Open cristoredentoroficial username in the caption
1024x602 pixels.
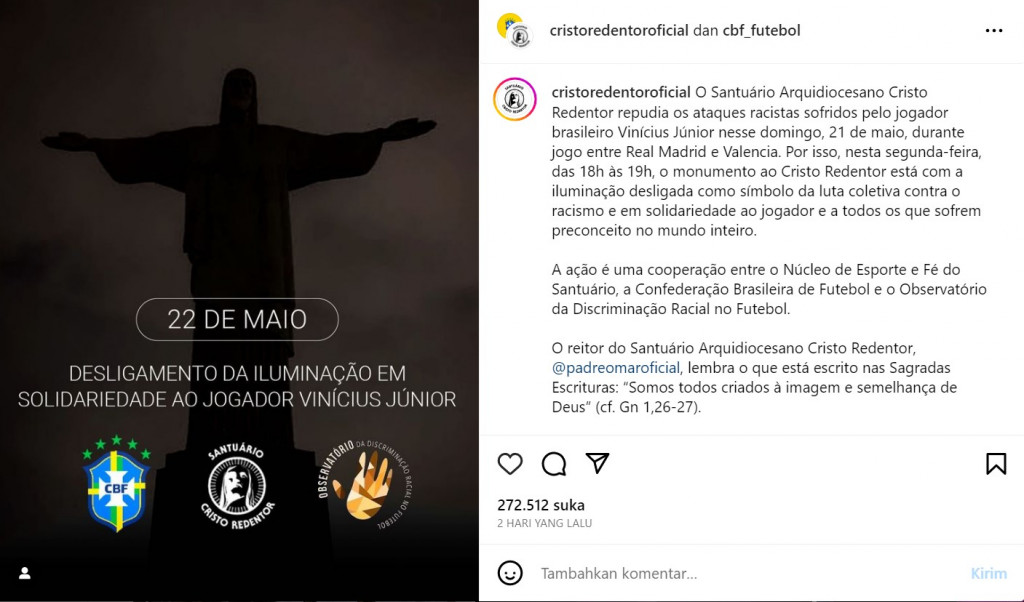tap(621, 92)
